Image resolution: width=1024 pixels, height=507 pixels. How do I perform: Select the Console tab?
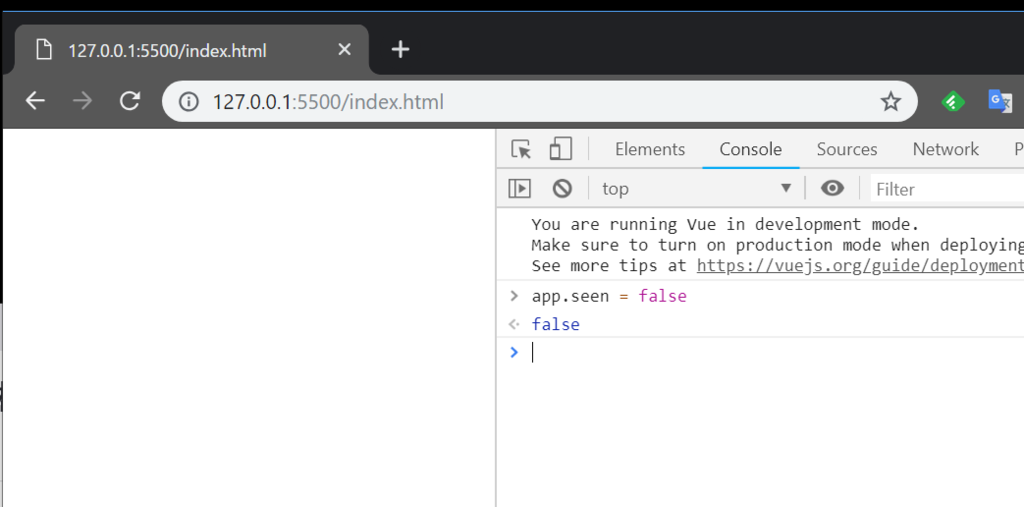pyautogui.click(x=750, y=150)
